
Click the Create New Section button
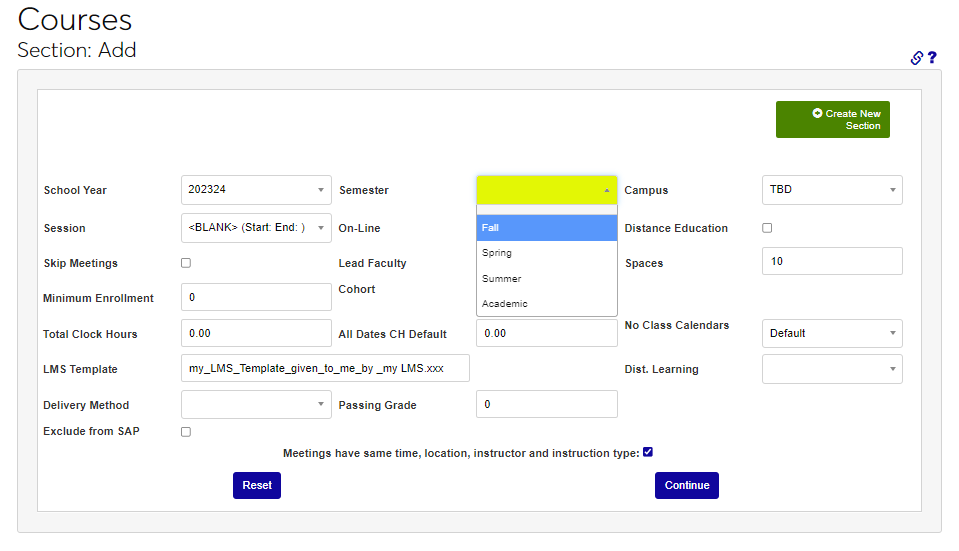point(832,120)
